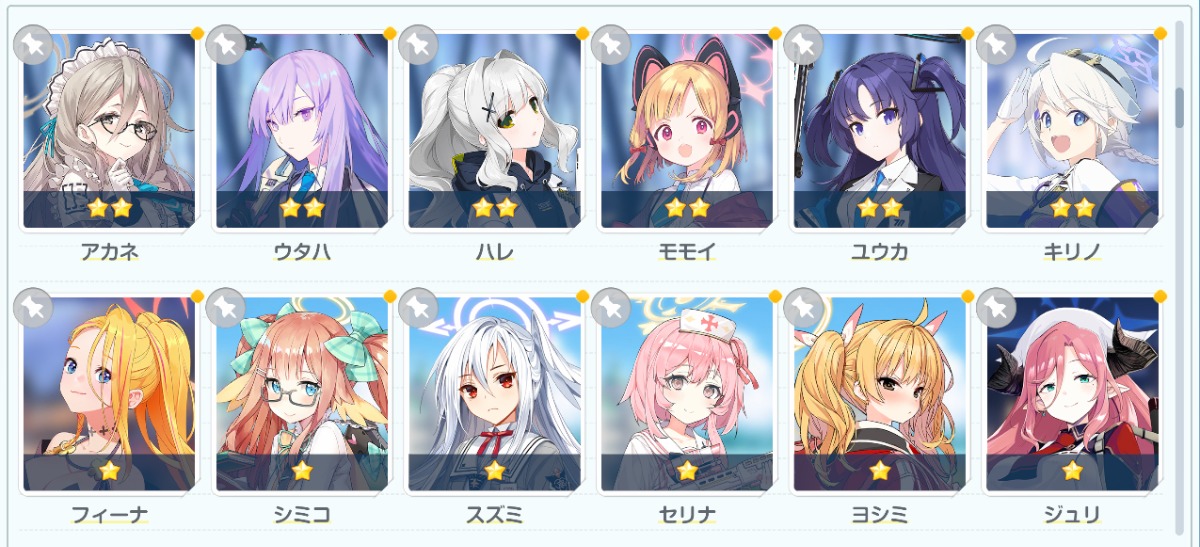This screenshot has height=547, width=1200.
Task: Click the pin icon on ユウカ's card
Action: pyautogui.click(x=803, y=45)
